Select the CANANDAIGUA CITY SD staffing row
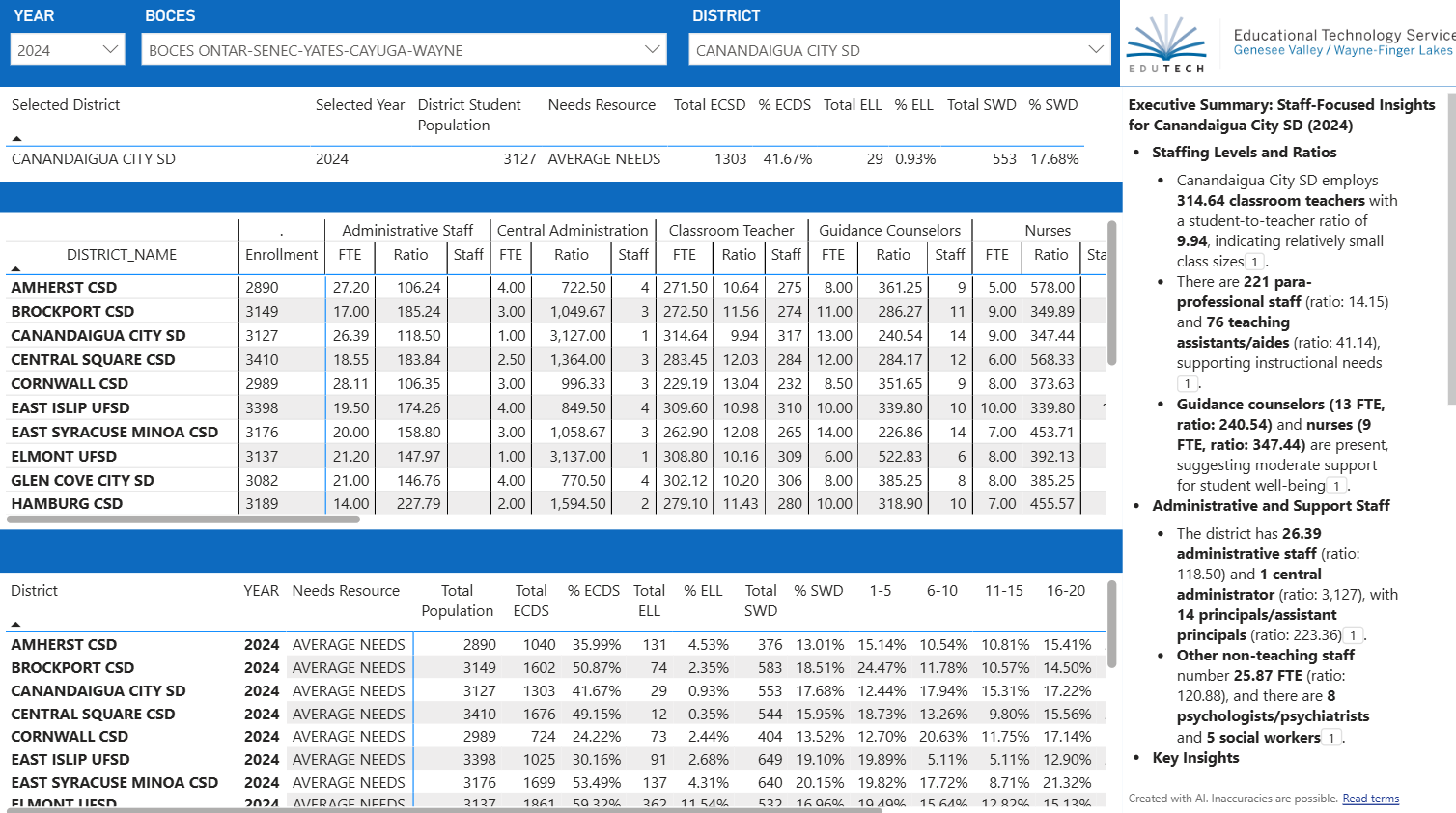The height and width of the screenshot is (813, 1456). coord(98,336)
